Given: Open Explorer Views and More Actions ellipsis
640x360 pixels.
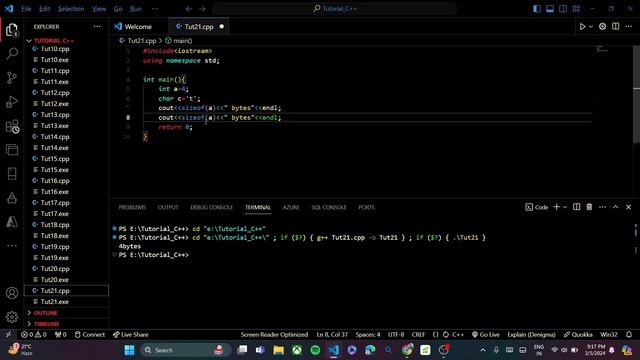Looking at the screenshot, I should point(97,27).
